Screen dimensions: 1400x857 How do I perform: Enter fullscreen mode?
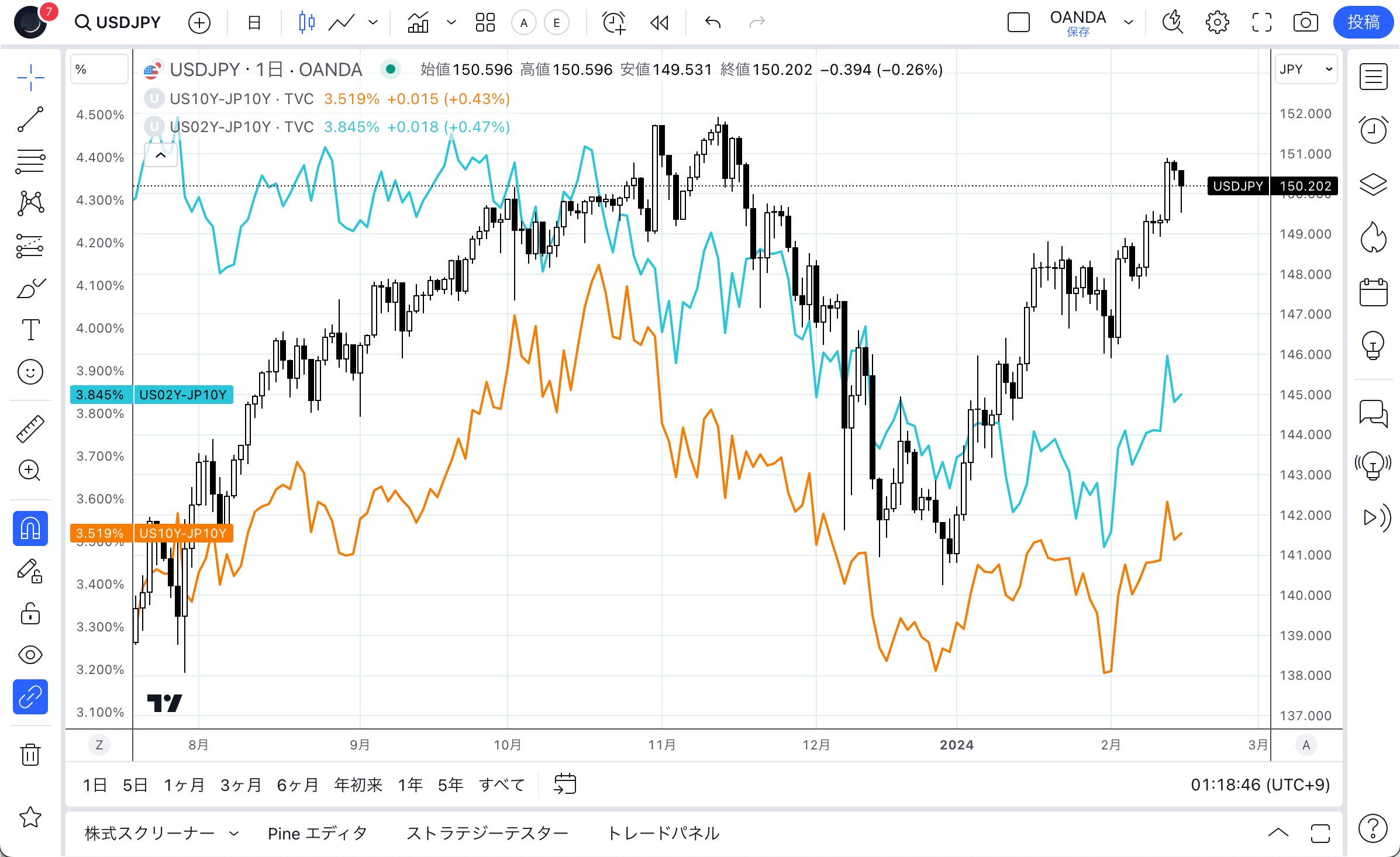(x=1261, y=23)
